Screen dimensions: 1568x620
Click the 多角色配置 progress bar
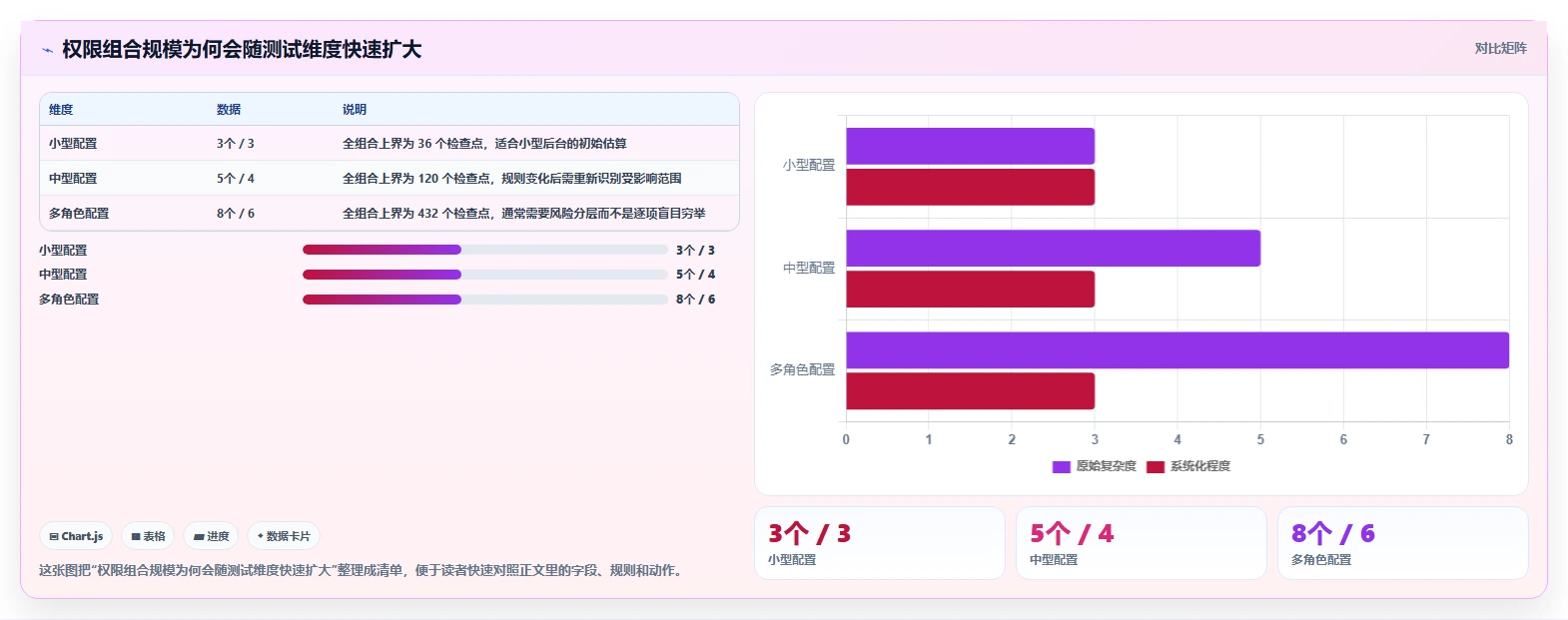coord(484,300)
